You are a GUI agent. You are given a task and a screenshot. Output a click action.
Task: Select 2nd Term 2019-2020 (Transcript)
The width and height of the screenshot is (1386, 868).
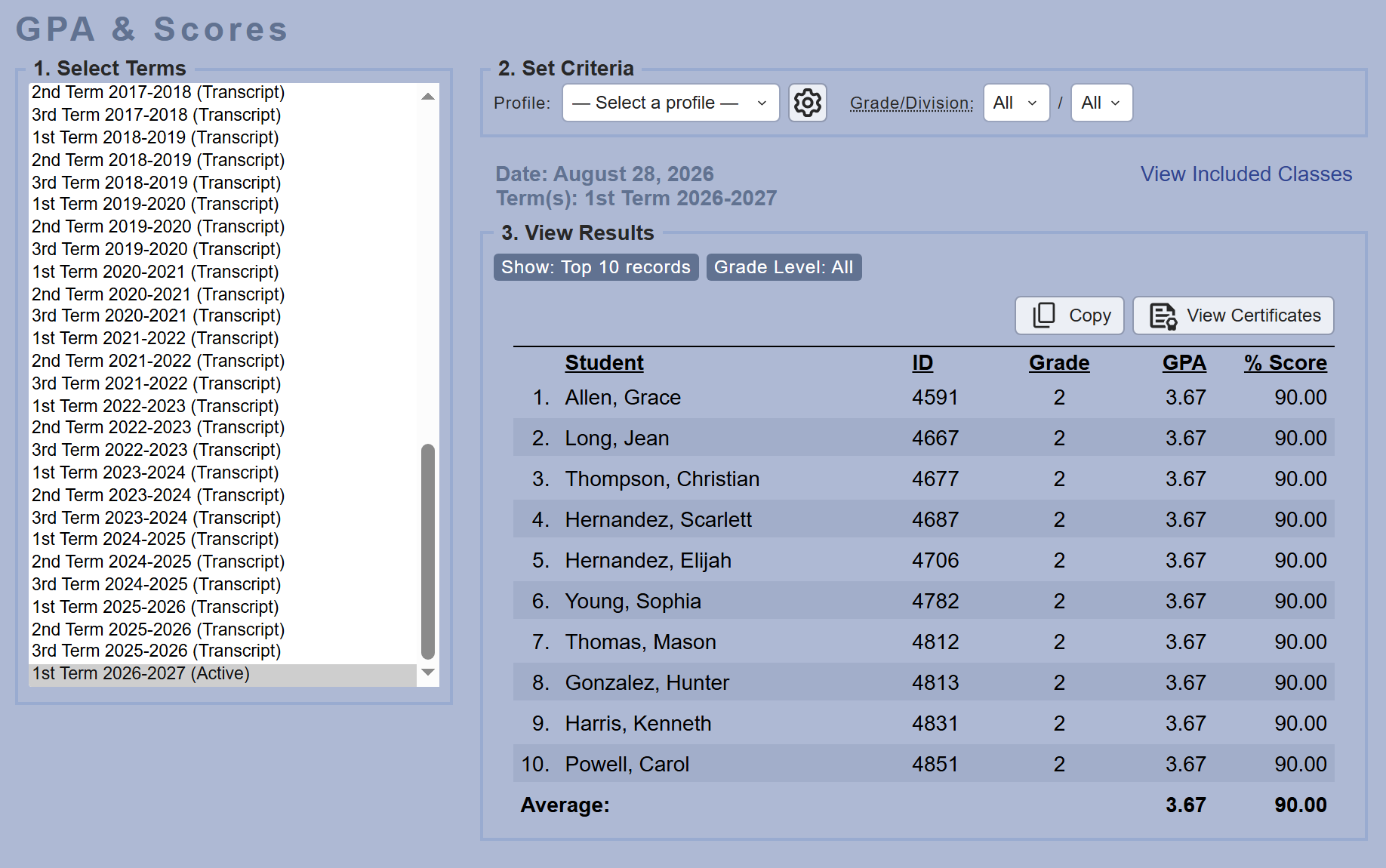tap(223, 226)
